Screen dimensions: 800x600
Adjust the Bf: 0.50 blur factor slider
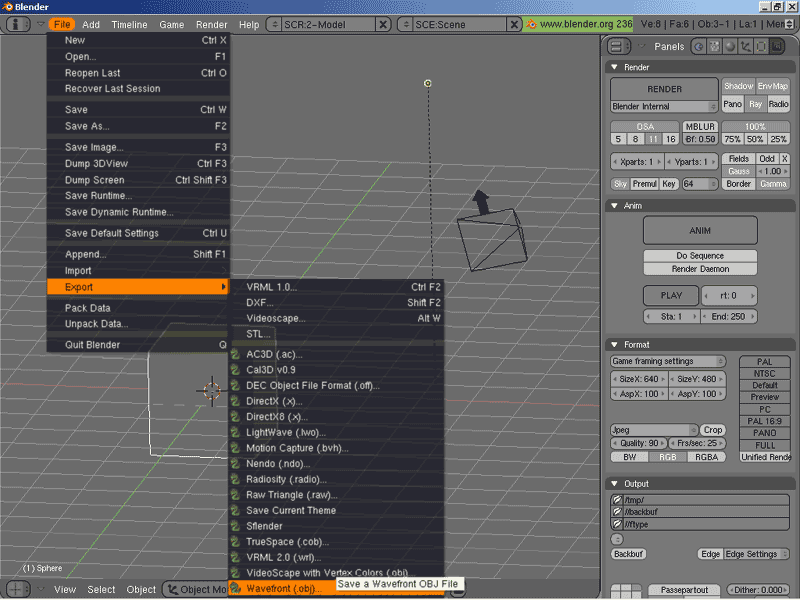tap(700, 139)
